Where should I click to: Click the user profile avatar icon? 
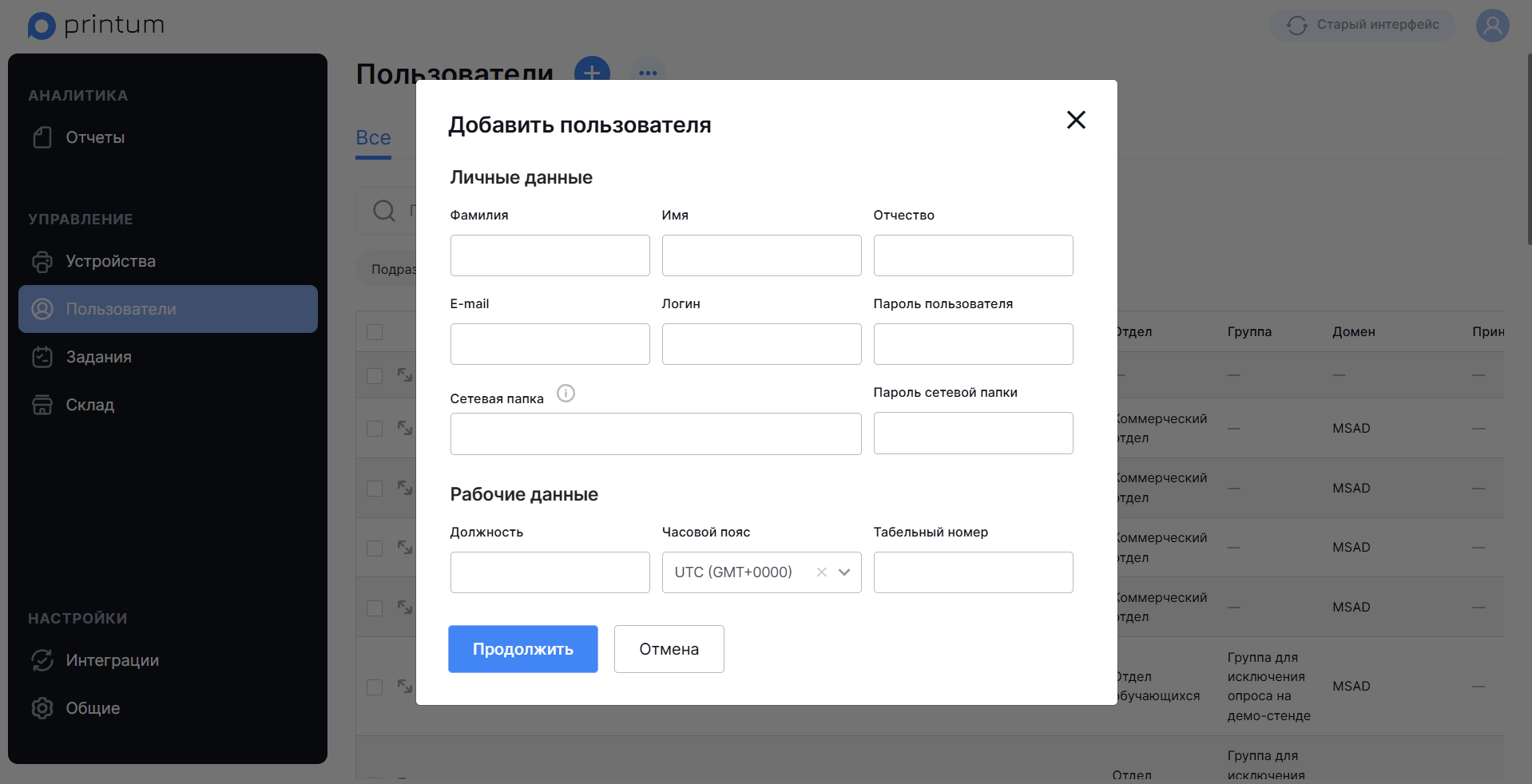1492,26
